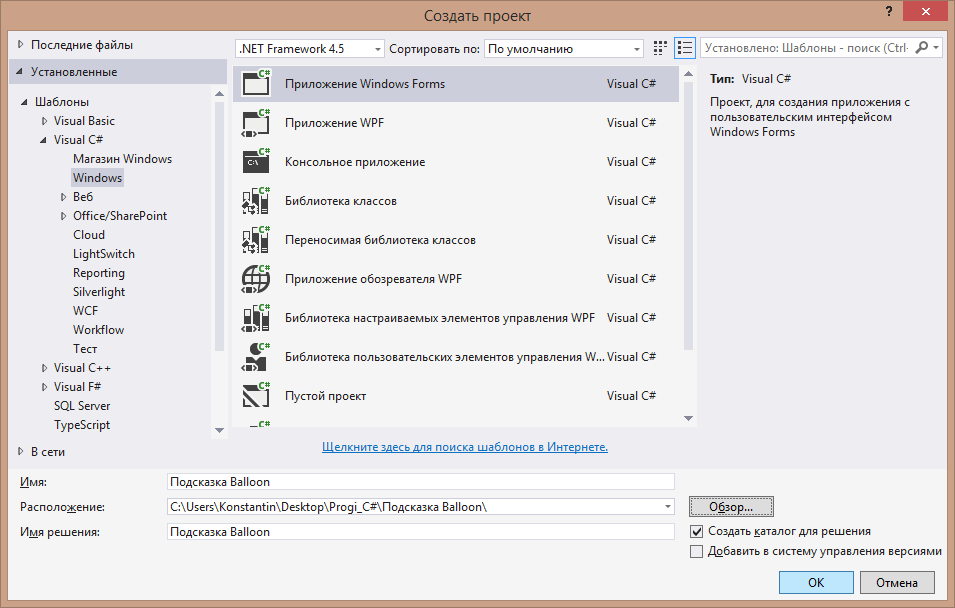Click the tree panel scrollbar down arrow
Screen dimensions: 955x608
click(219, 430)
